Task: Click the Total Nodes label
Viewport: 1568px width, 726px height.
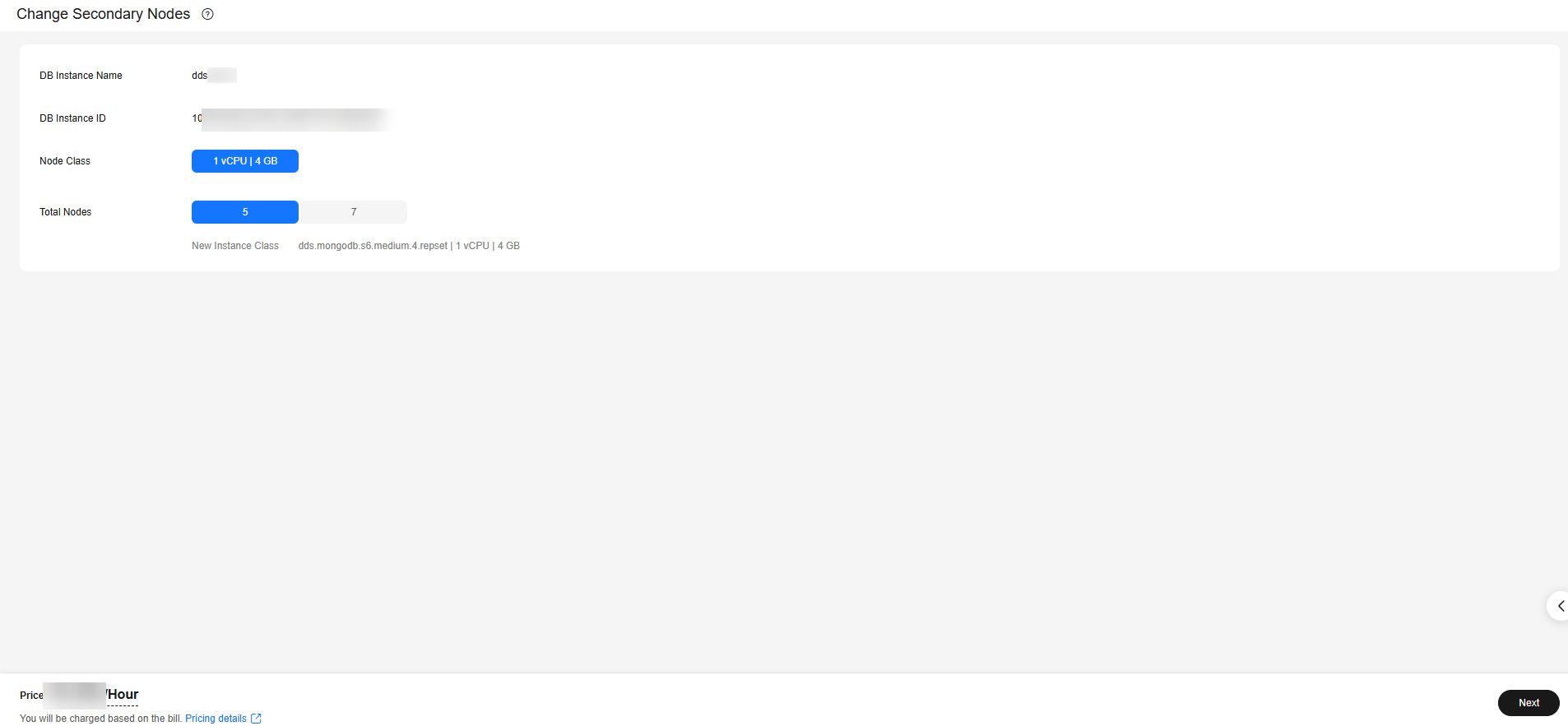Action: pyautogui.click(x=66, y=212)
